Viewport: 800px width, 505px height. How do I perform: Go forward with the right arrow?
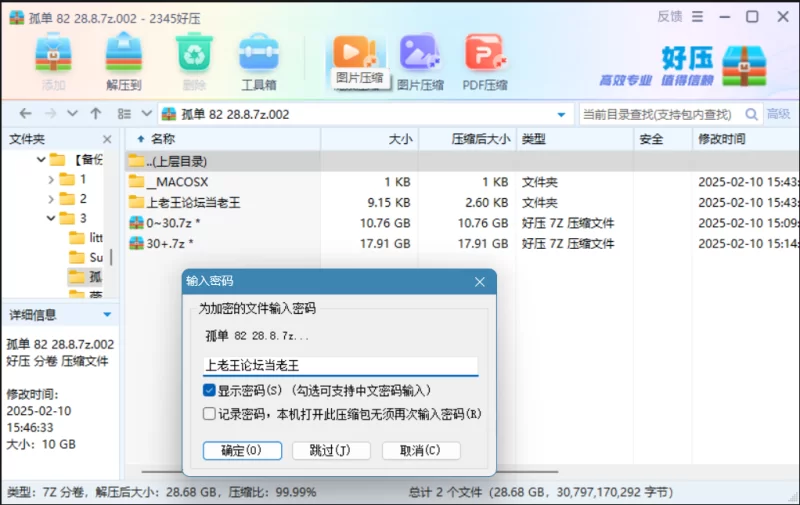(50, 114)
